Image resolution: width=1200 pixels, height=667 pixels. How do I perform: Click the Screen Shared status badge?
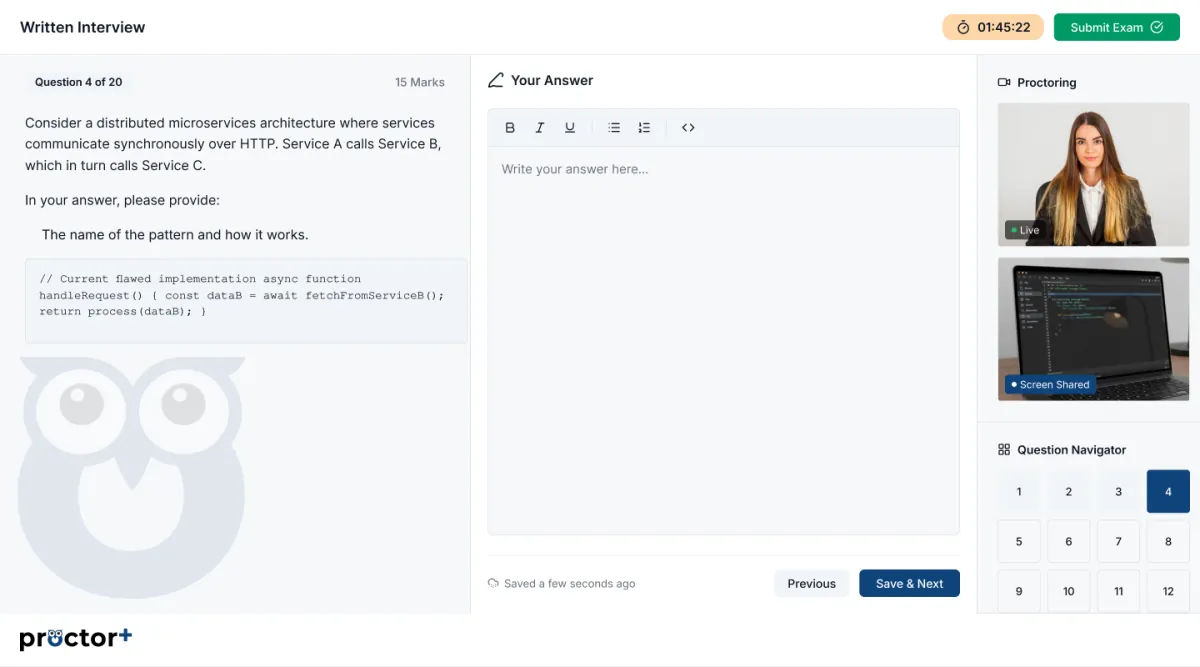[1051, 384]
